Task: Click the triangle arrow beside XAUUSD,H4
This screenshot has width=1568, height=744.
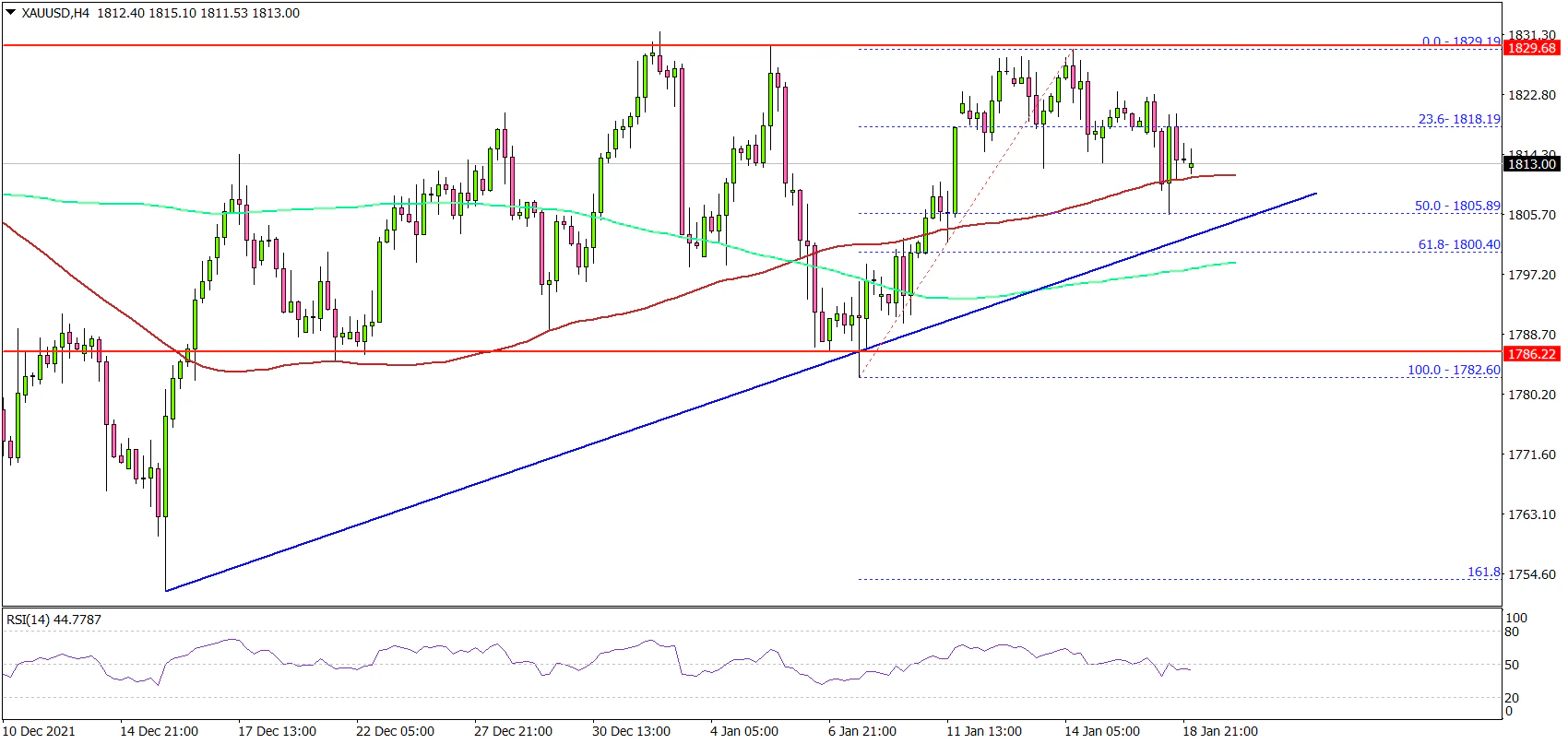Action: point(11,14)
